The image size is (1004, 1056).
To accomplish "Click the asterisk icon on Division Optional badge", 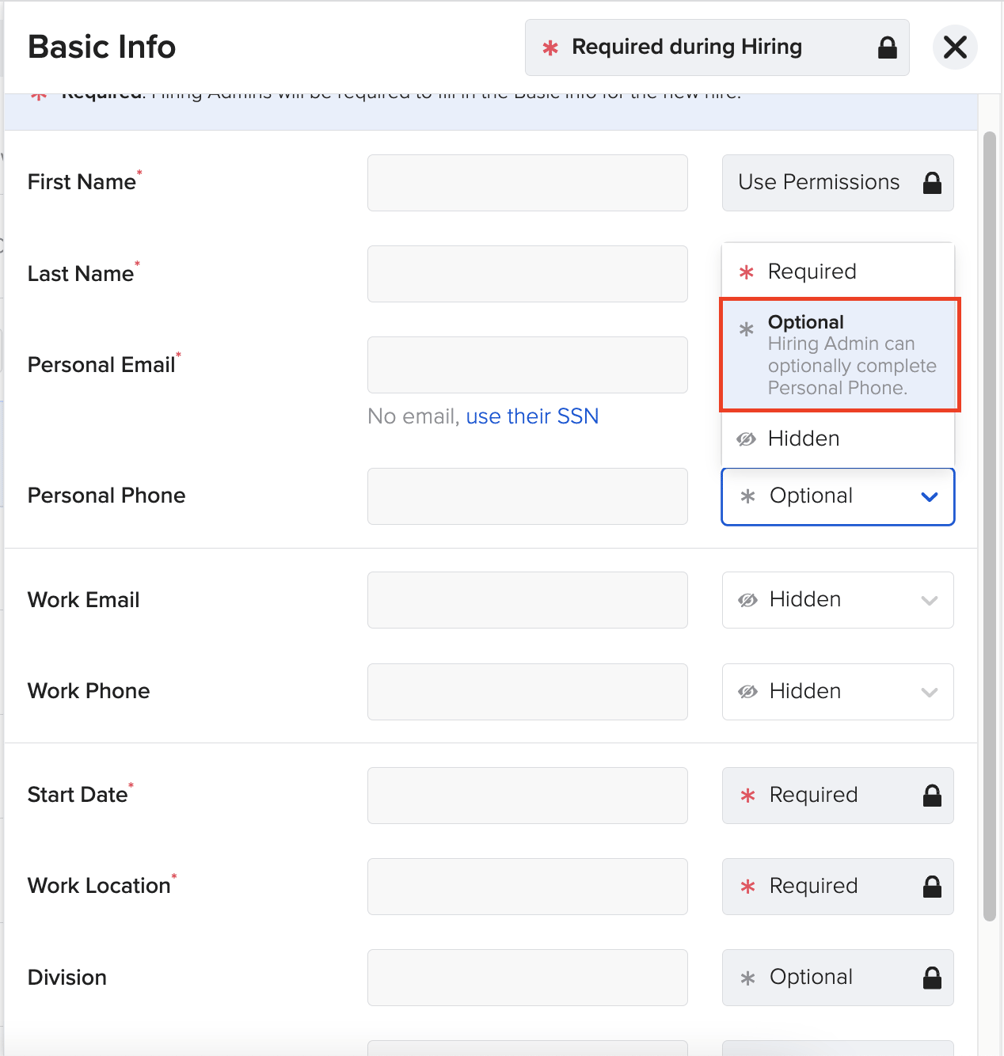I will coord(749,977).
